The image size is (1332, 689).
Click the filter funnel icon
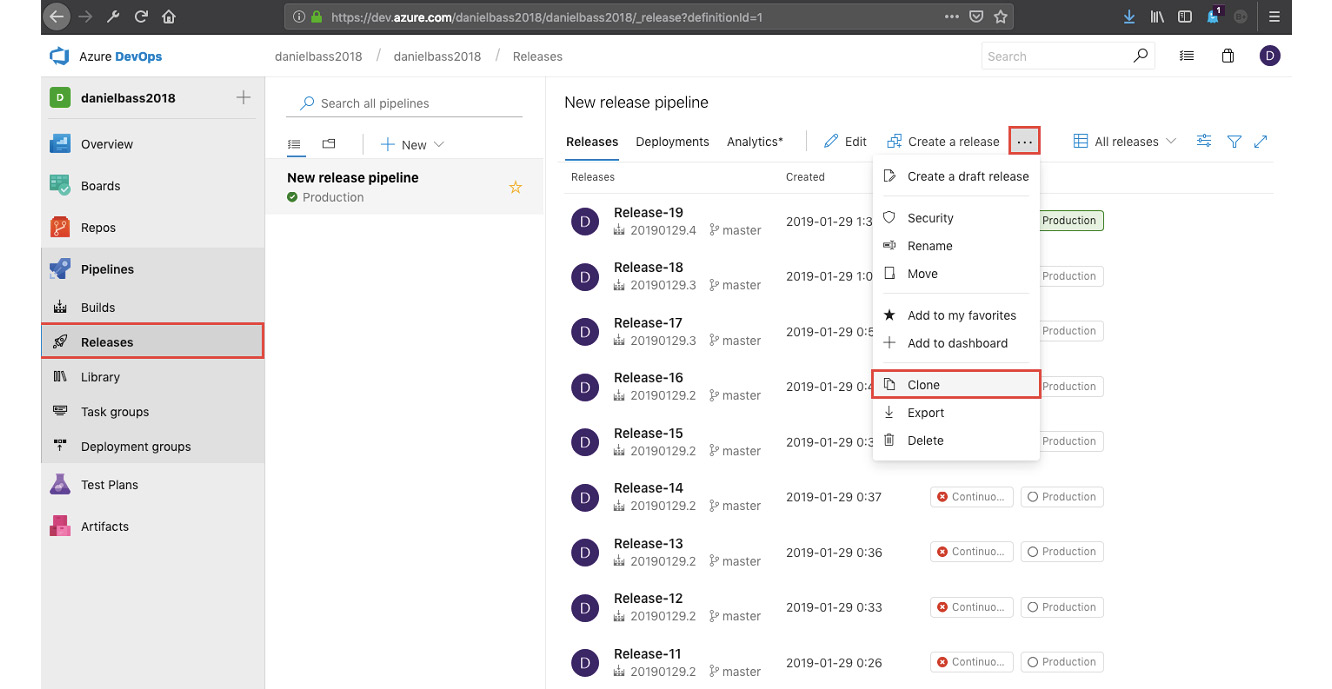point(1234,142)
